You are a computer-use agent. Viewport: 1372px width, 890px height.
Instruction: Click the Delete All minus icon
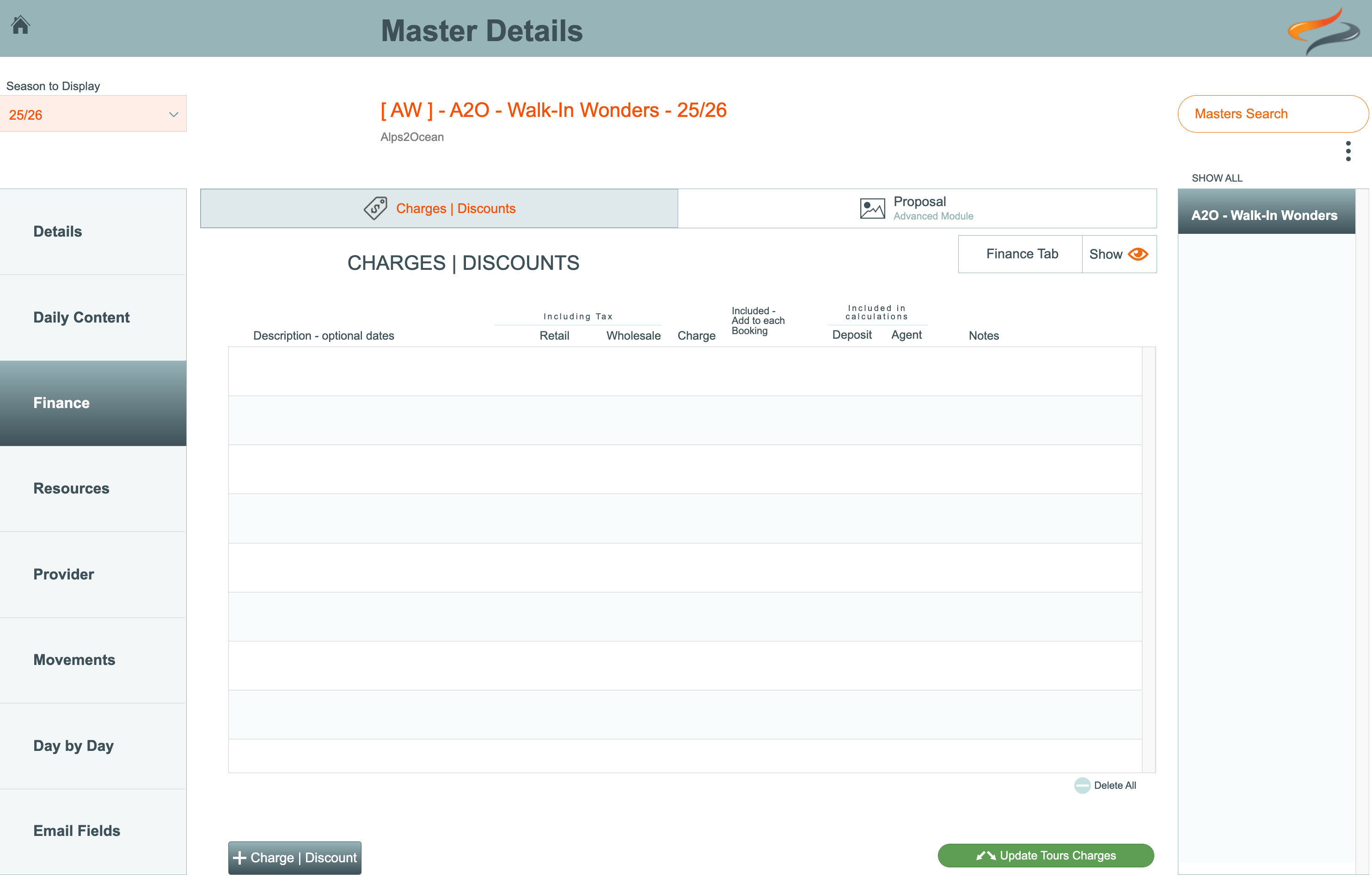(x=1082, y=785)
